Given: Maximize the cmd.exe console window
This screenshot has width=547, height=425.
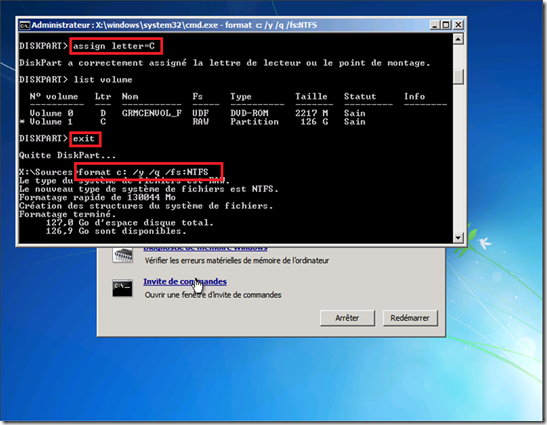Looking at the screenshot, I should 446,25.
